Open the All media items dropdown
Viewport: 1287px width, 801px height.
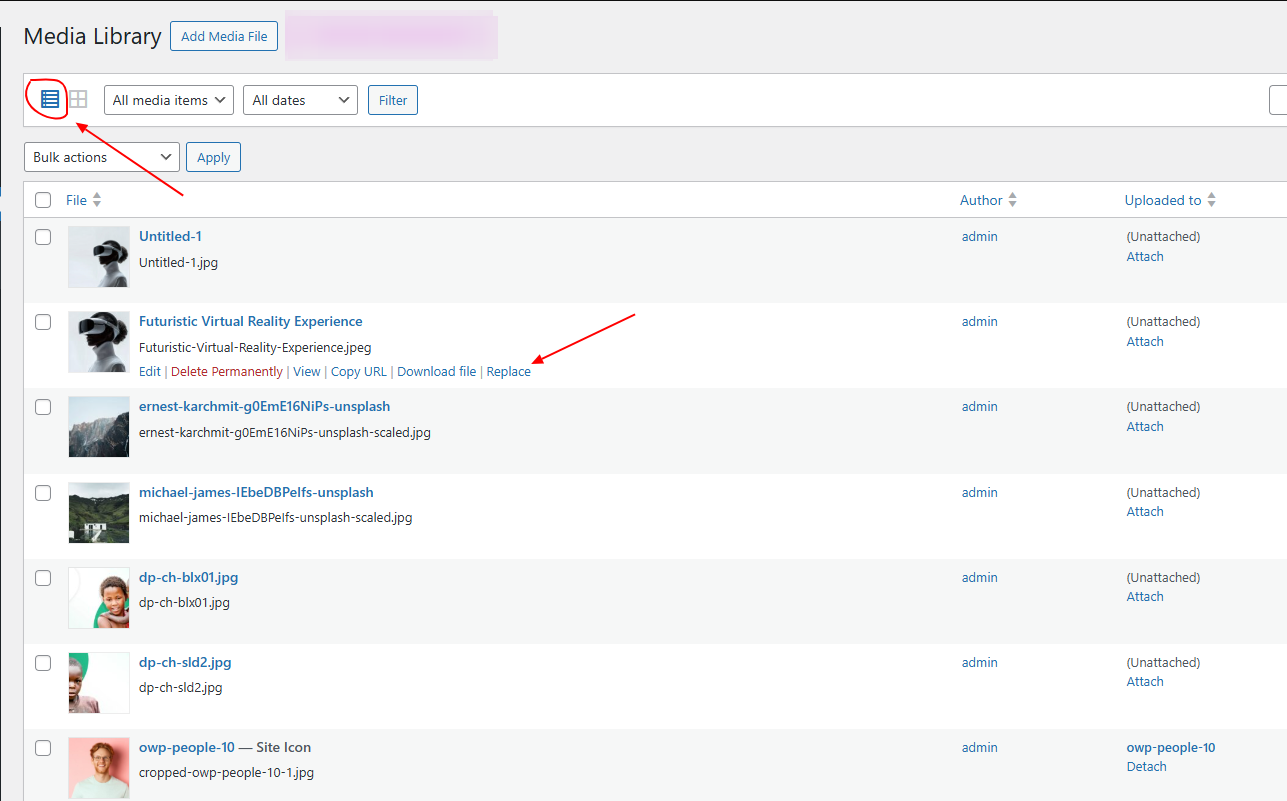pyautogui.click(x=168, y=99)
